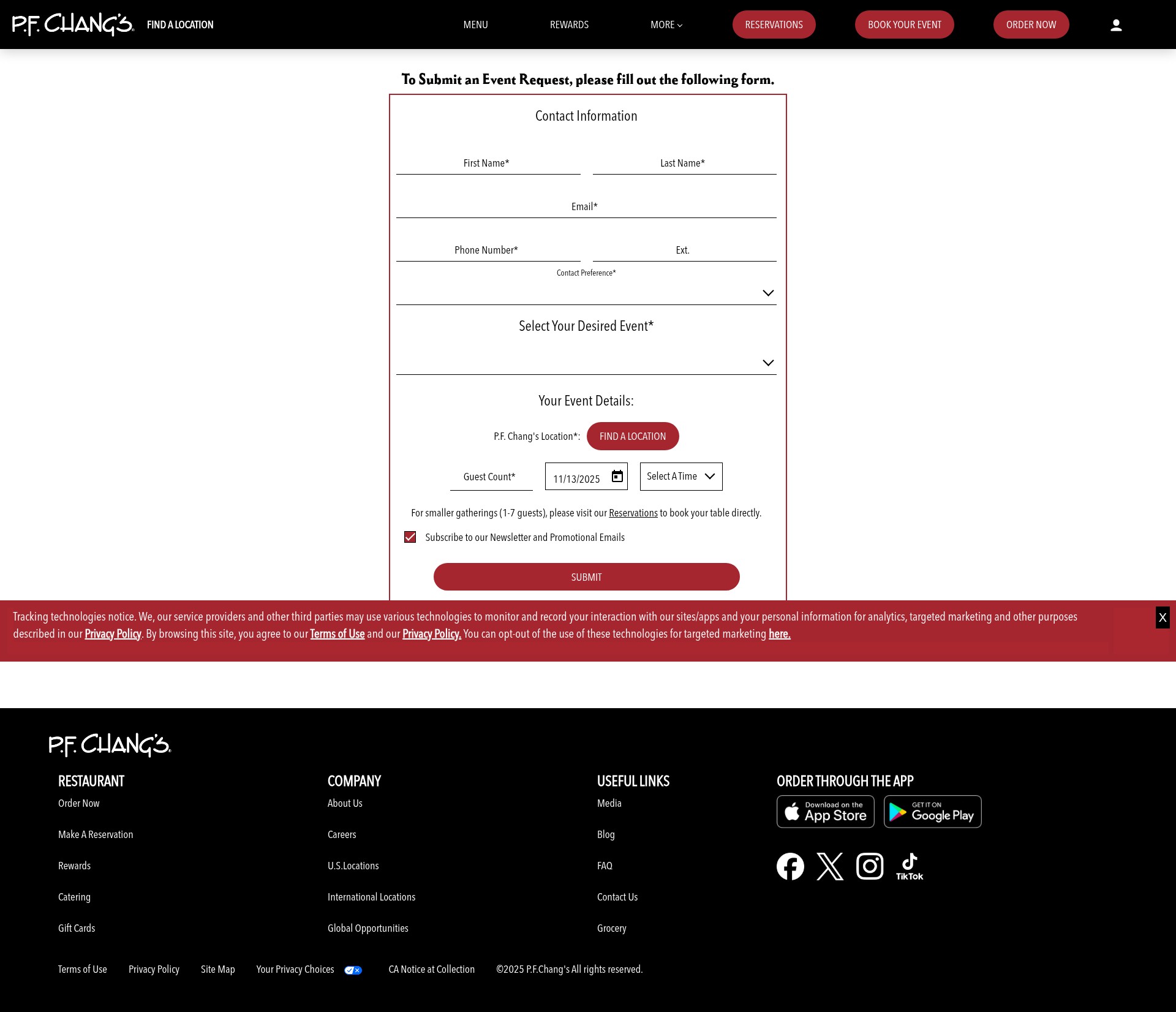Focus the First Name field
This screenshot has height=1012, width=1176.
pos(488,163)
